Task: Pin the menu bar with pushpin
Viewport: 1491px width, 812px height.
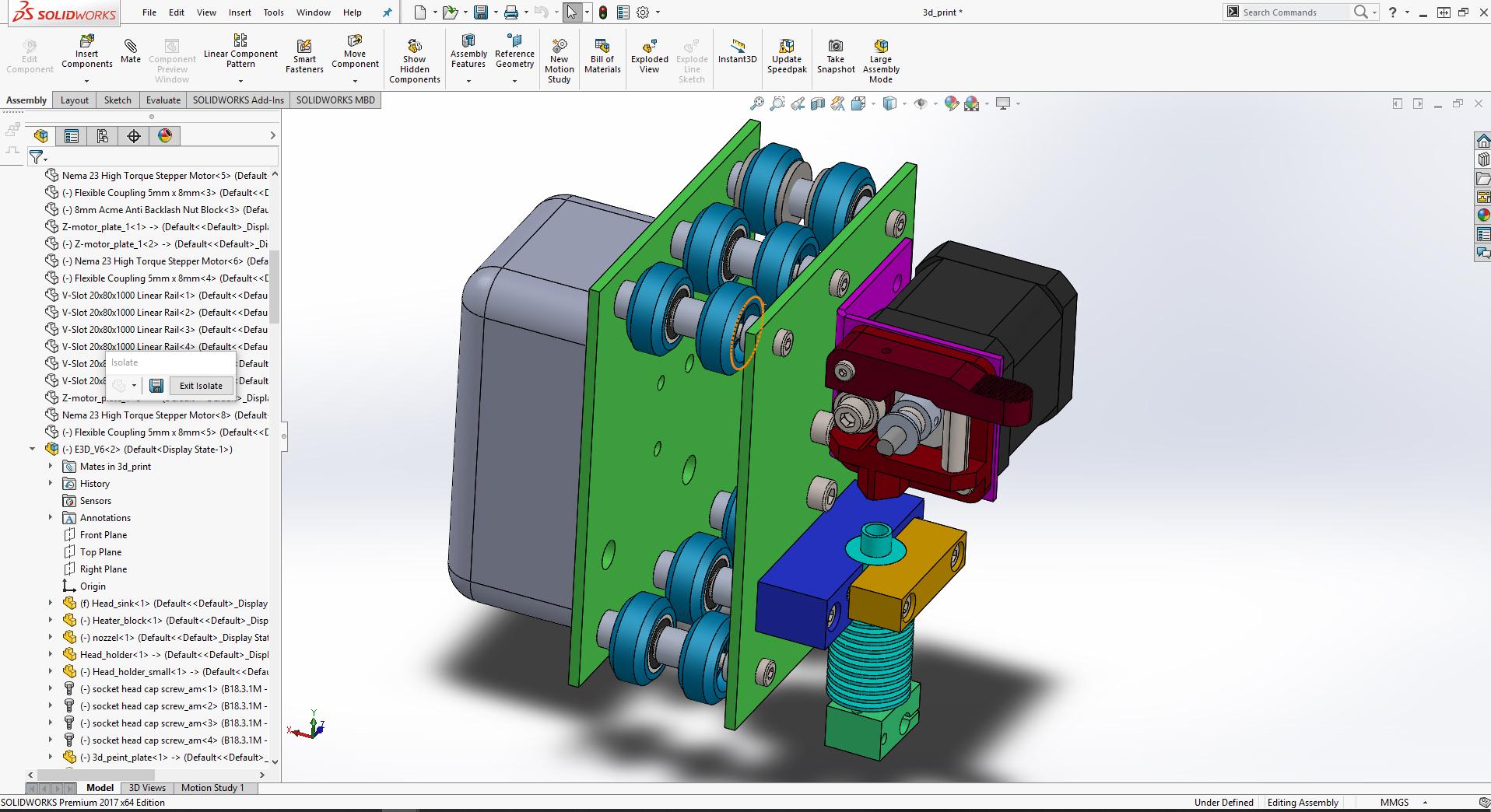Action: pos(387,12)
